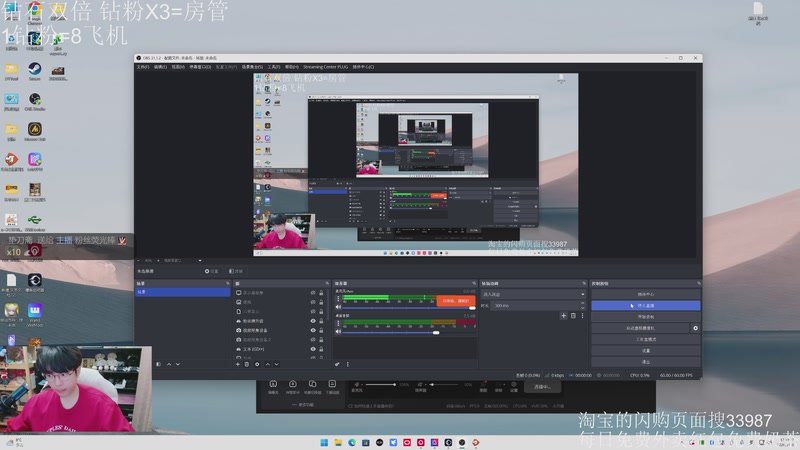Open the 文件(F) menu in OBS
Image resolution: width=800 pixels, height=450 pixels.
143,67
